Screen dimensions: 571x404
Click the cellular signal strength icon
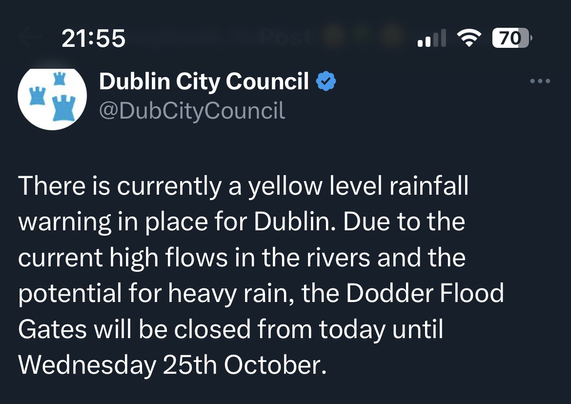click(432, 38)
